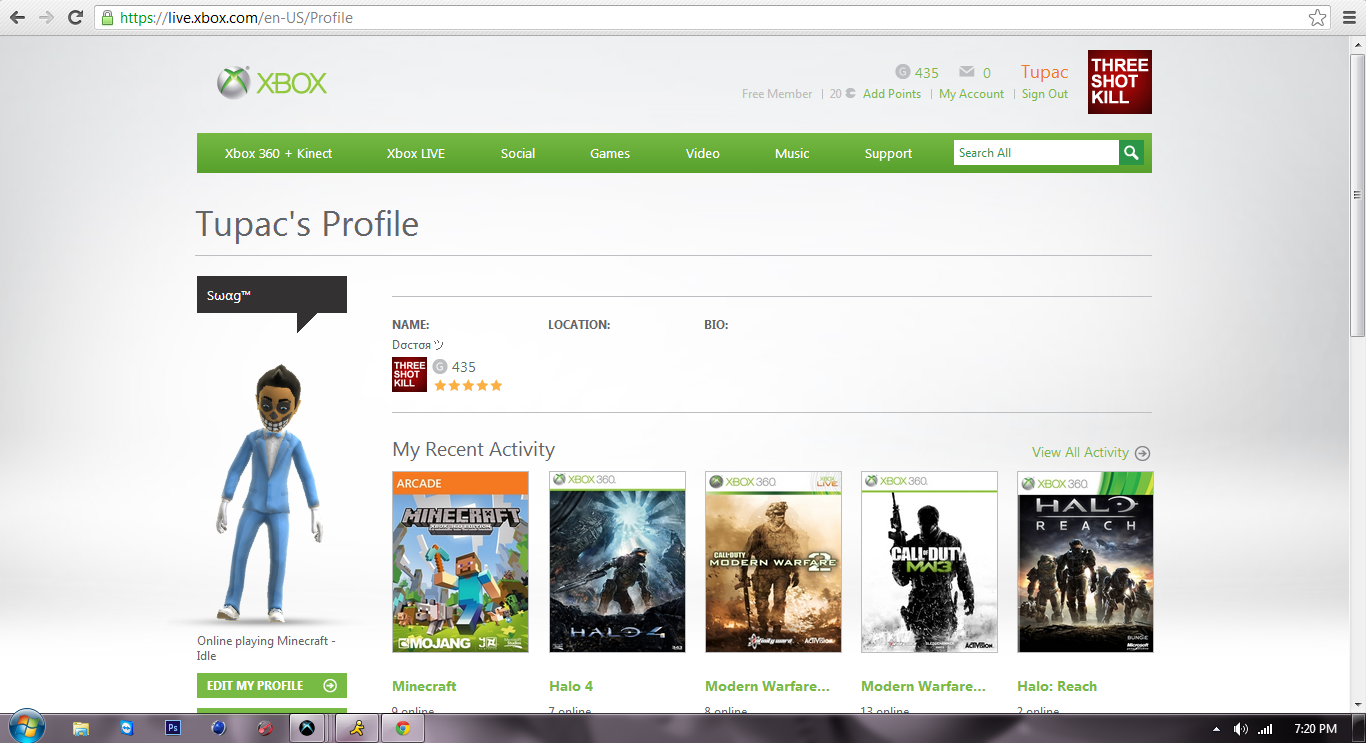Screen dimensions: 1366x743
Task: Open View All Activity
Action: tap(1091, 453)
